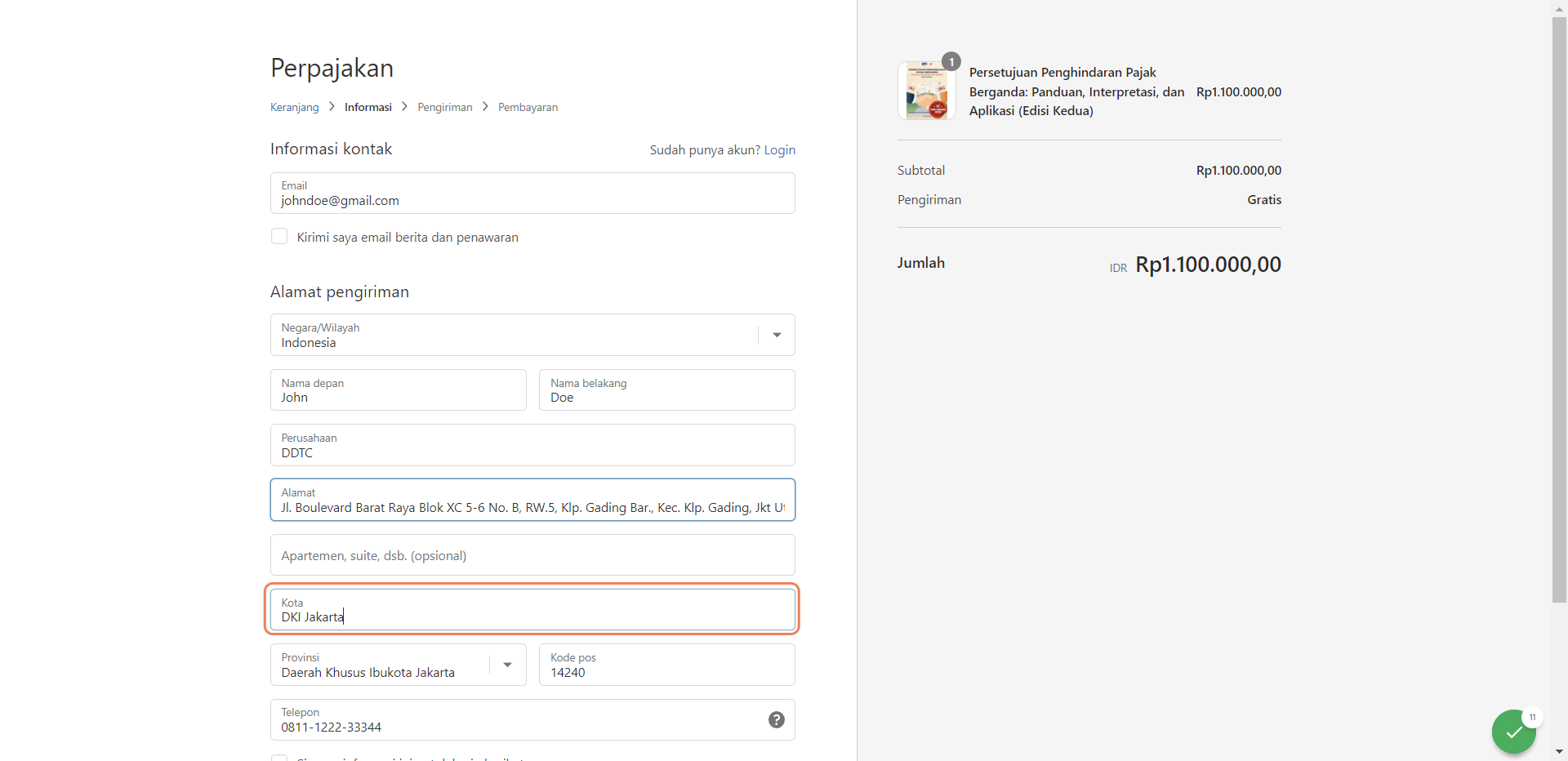The width and height of the screenshot is (1568, 761).
Task: Click the Alamat pengiriman heading
Action: point(340,292)
